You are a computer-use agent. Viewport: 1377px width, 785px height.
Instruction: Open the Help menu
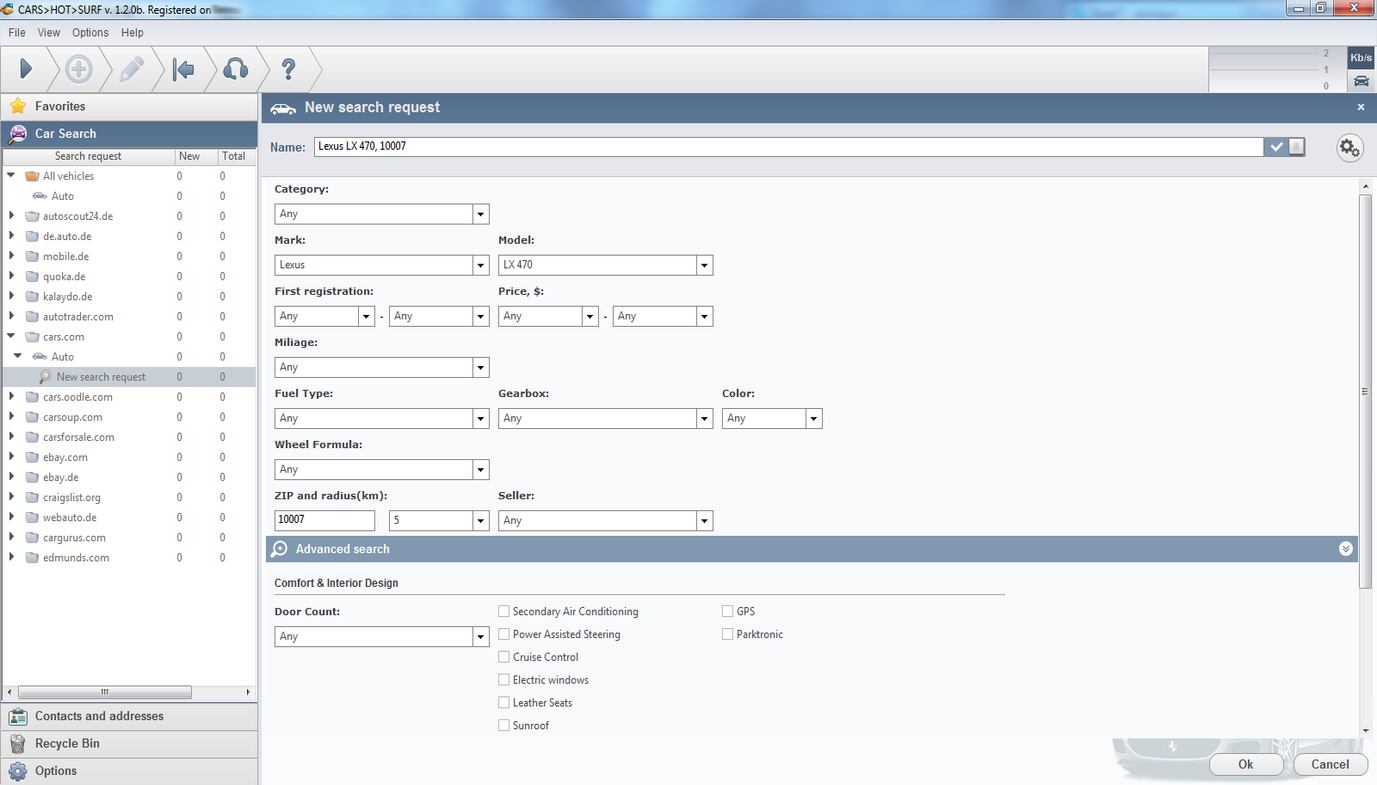132,33
